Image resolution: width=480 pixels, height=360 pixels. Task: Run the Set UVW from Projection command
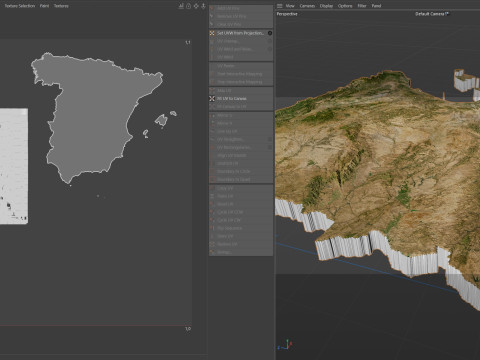pyautogui.click(x=240, y=33)
